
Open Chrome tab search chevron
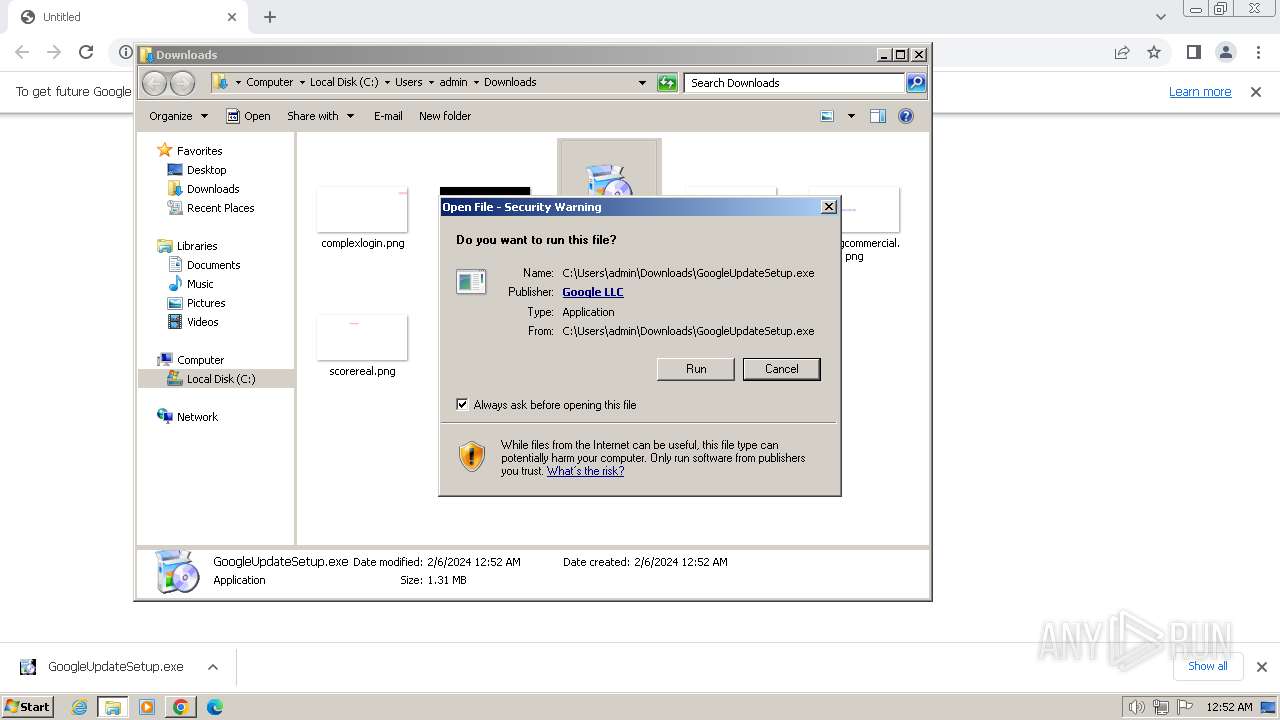point(1161,17)
